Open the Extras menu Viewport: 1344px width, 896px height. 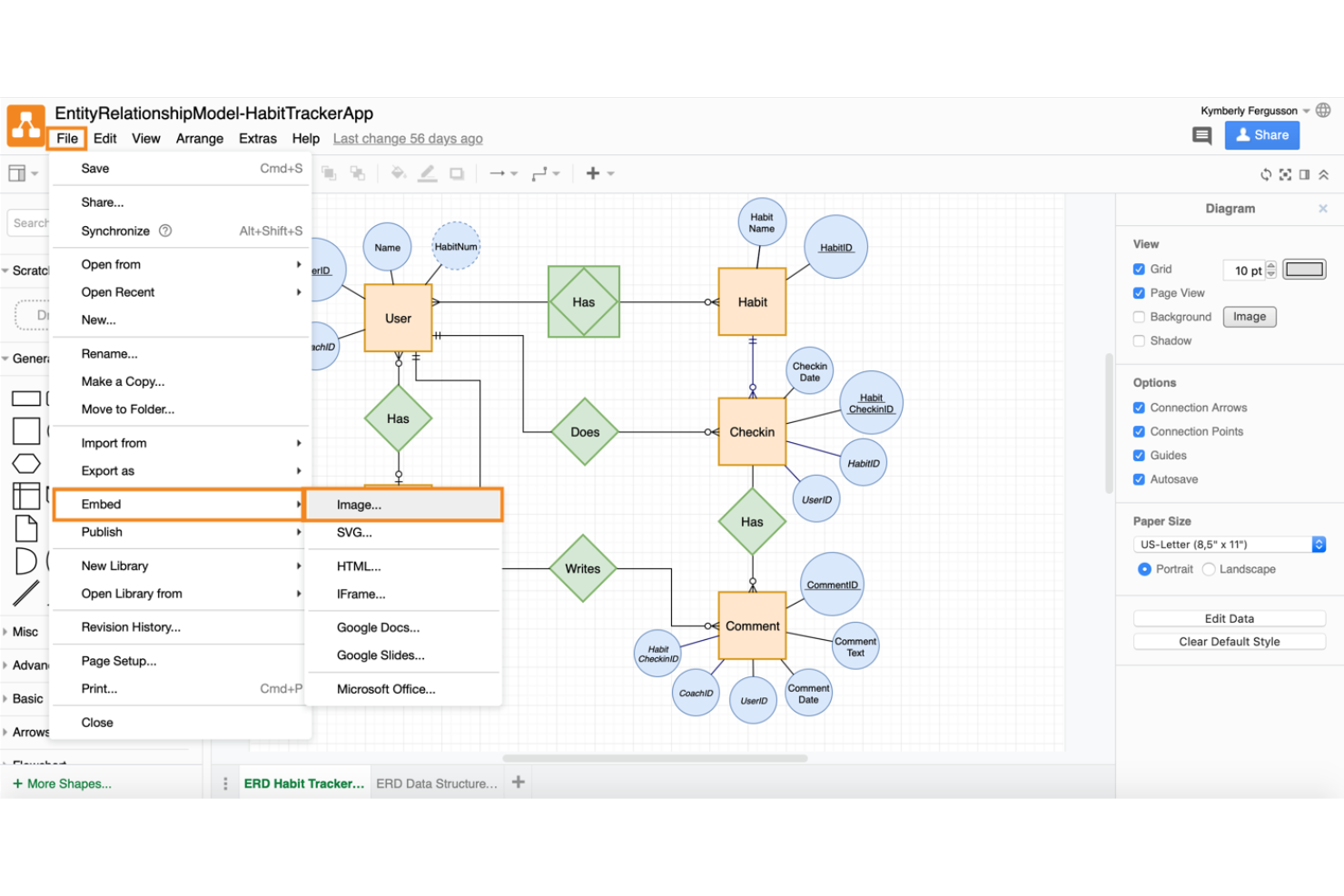pyautogui.click(x=258, y=139)
